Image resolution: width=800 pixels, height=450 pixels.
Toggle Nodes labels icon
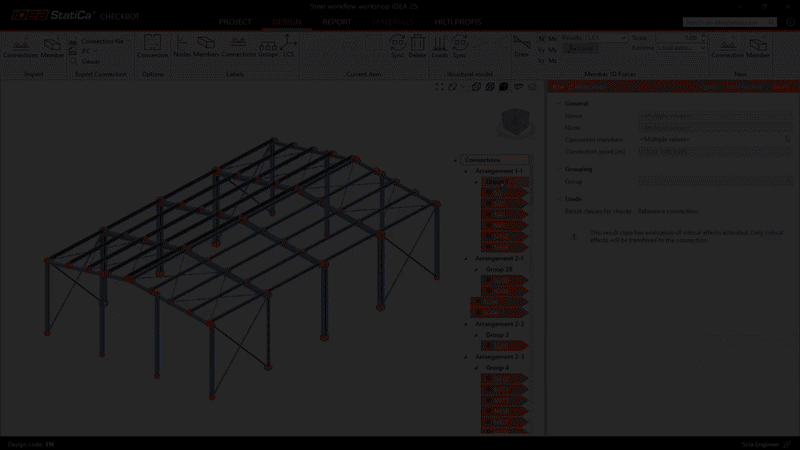[182, 47]
